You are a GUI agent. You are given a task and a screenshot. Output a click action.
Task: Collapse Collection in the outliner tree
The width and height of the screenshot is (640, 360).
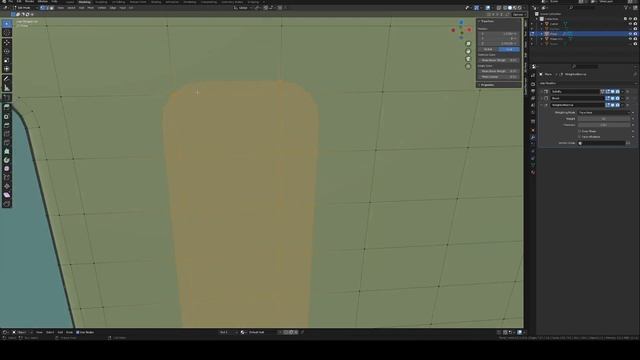coord(538,19)
